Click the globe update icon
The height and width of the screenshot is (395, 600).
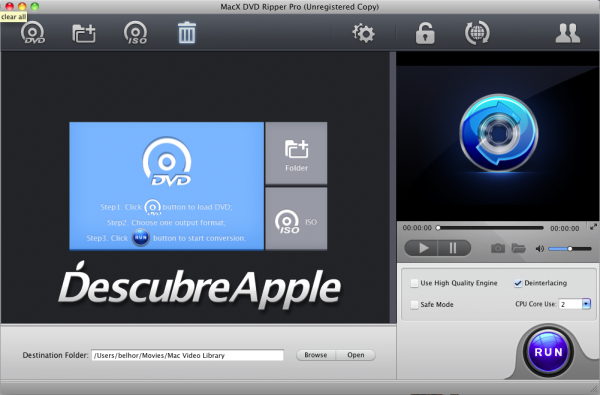point(477,33)
